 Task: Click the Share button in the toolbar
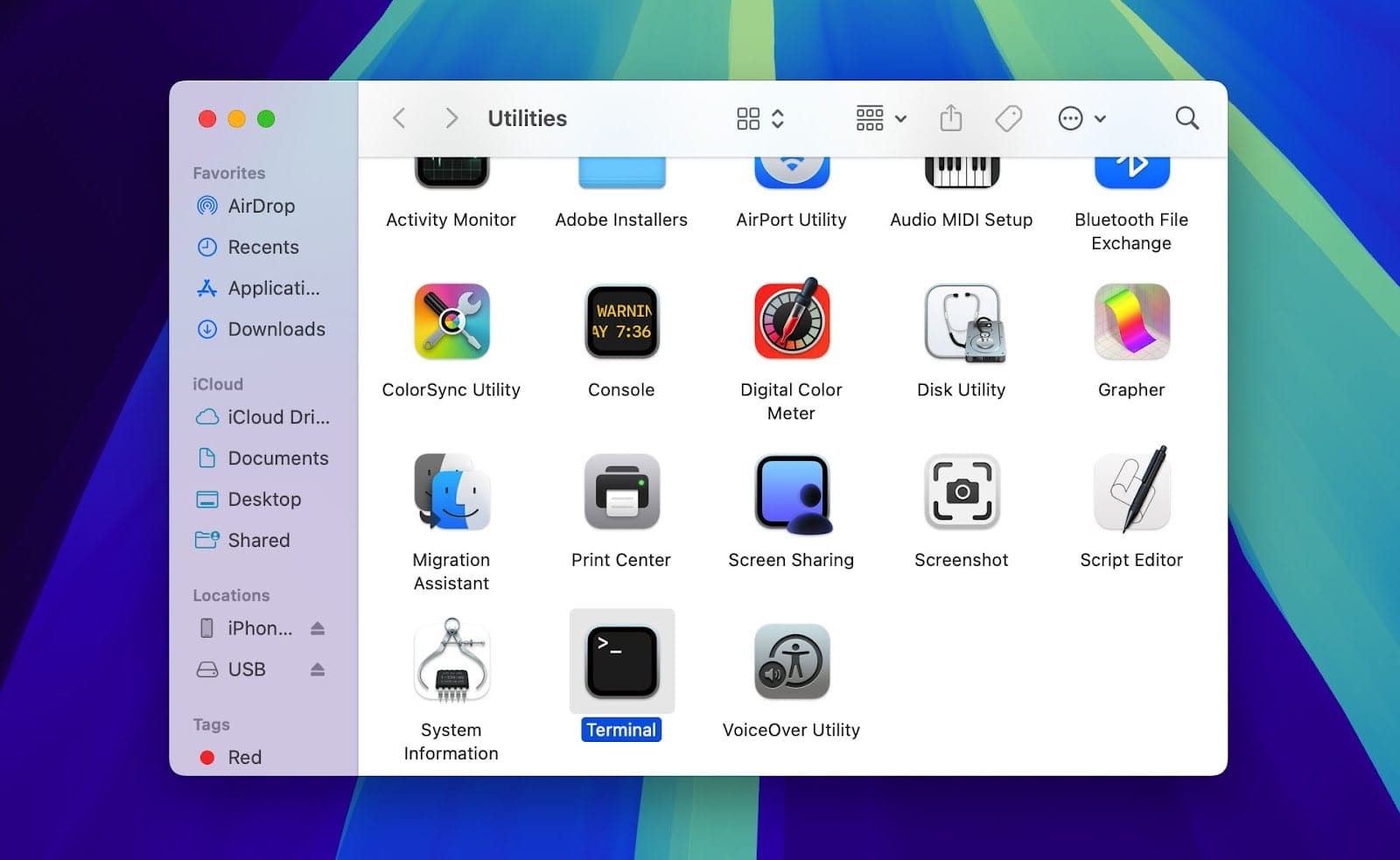tap(951, 118)
